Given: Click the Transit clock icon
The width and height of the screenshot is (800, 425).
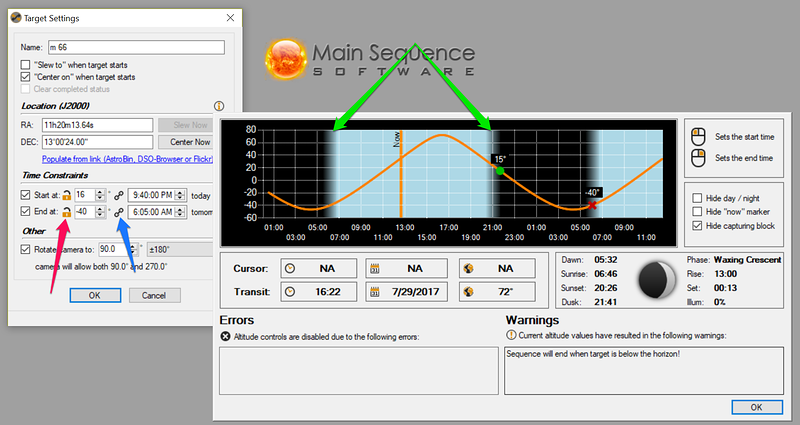Looking at the screenshot, I should 290,292.
